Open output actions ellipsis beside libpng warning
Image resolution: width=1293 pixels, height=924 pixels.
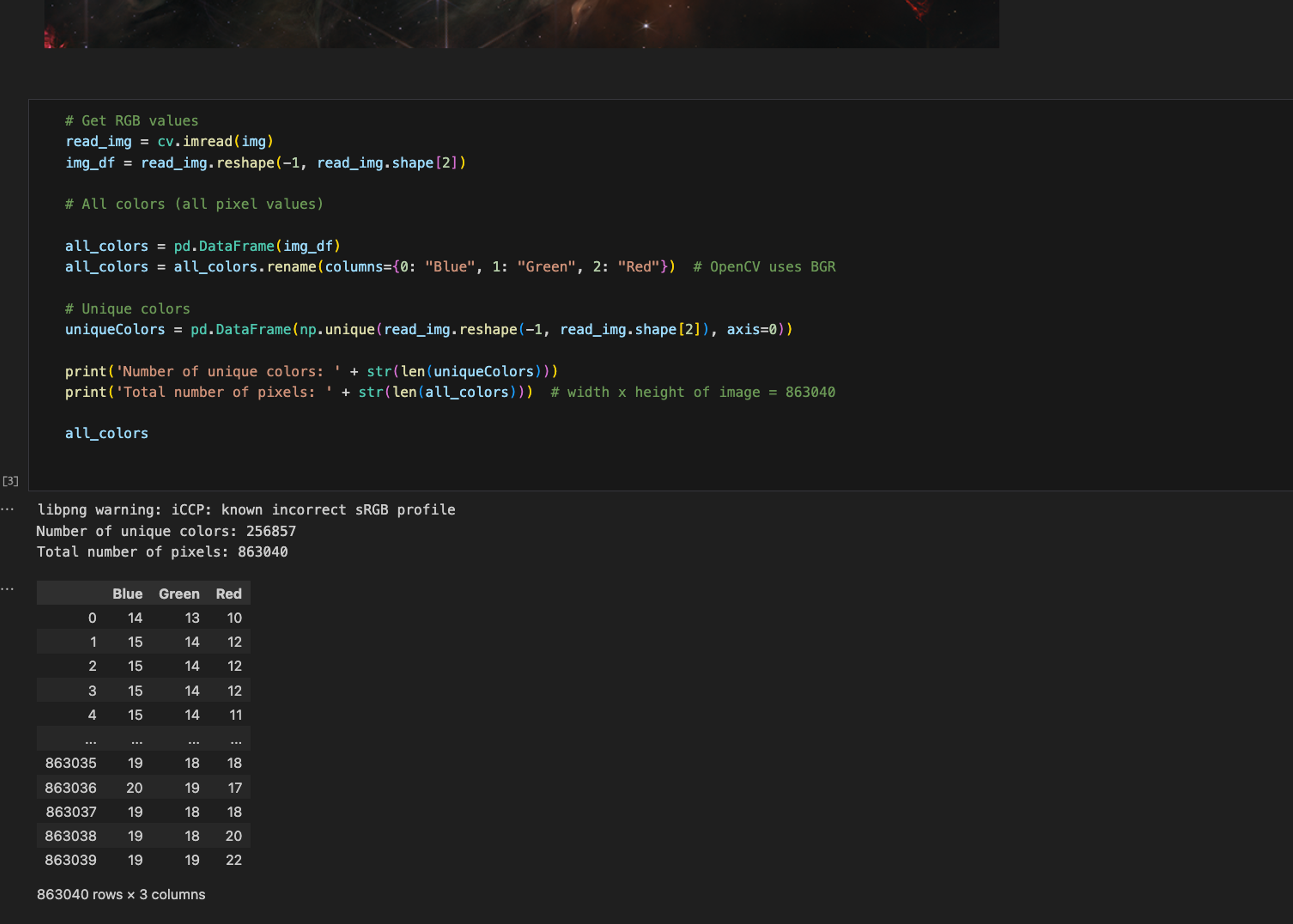[x=7, y=509]
